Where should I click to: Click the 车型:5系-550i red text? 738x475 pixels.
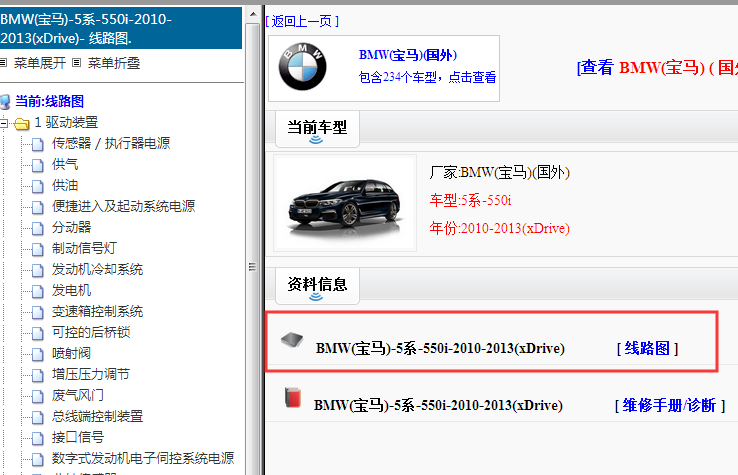coord(470,201)
